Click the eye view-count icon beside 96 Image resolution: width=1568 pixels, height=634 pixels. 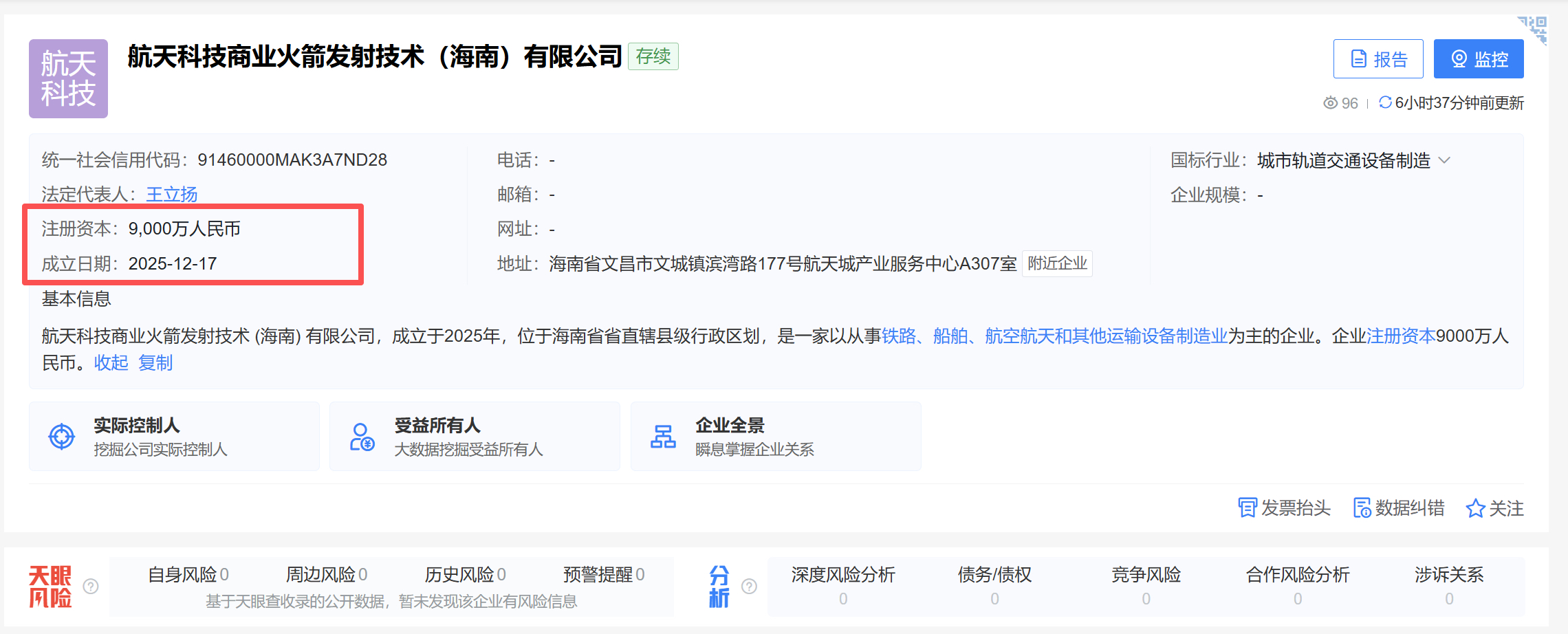pos(1331,103)
